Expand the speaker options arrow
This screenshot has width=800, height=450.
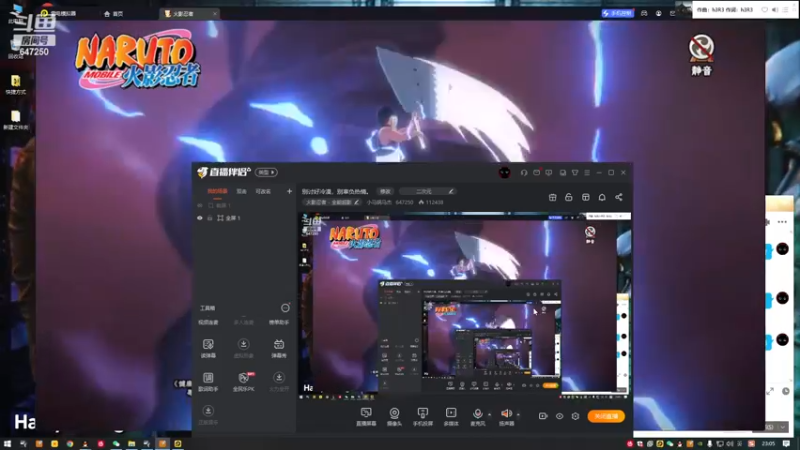coord(518,414)
